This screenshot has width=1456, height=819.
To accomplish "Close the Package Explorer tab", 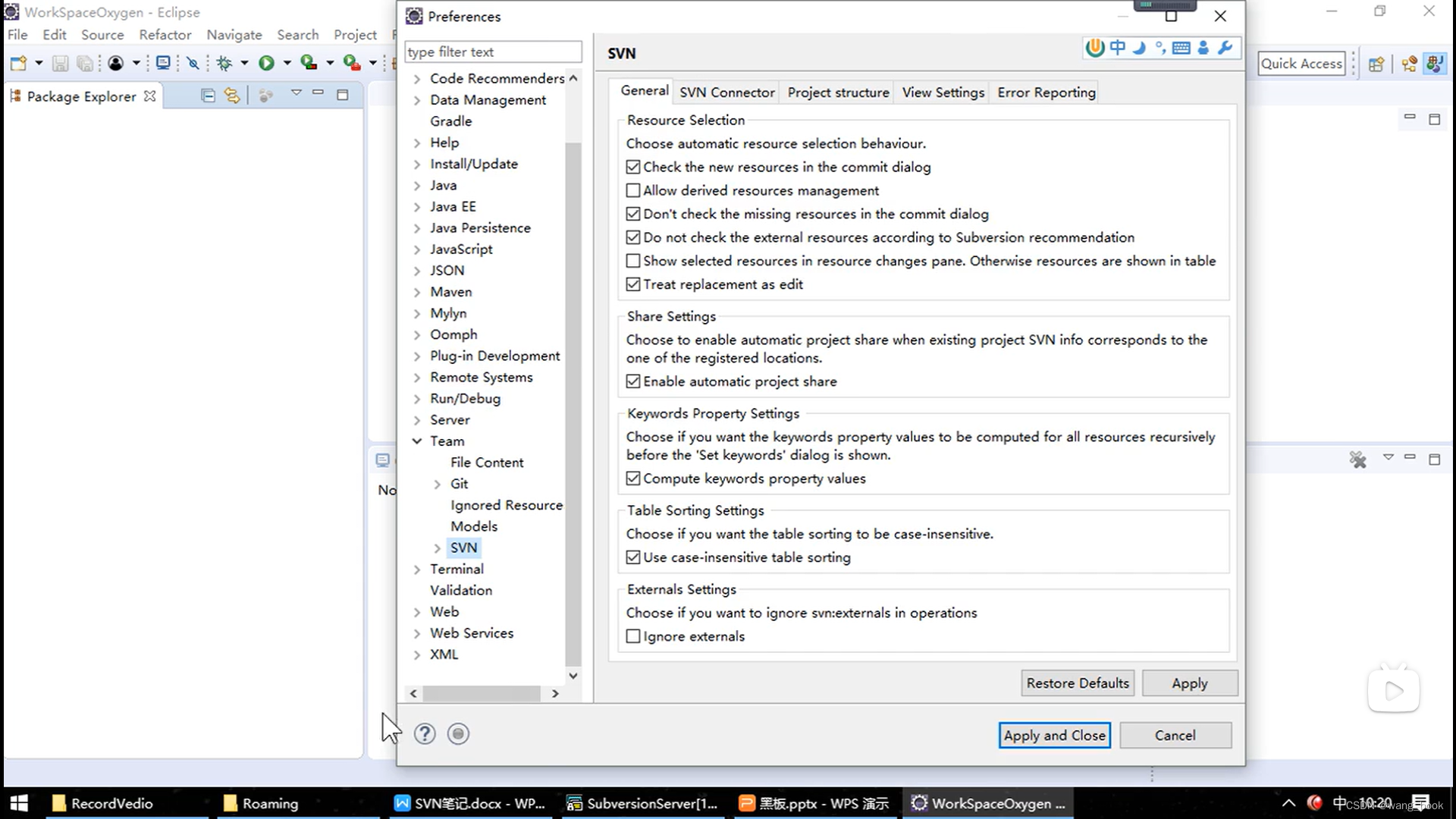I will click(150, 96).
